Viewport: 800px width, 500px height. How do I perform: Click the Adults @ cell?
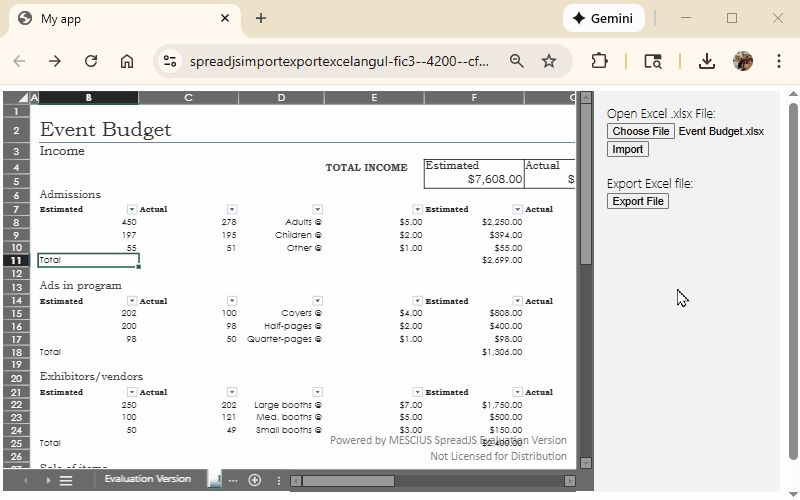point(304,222)
